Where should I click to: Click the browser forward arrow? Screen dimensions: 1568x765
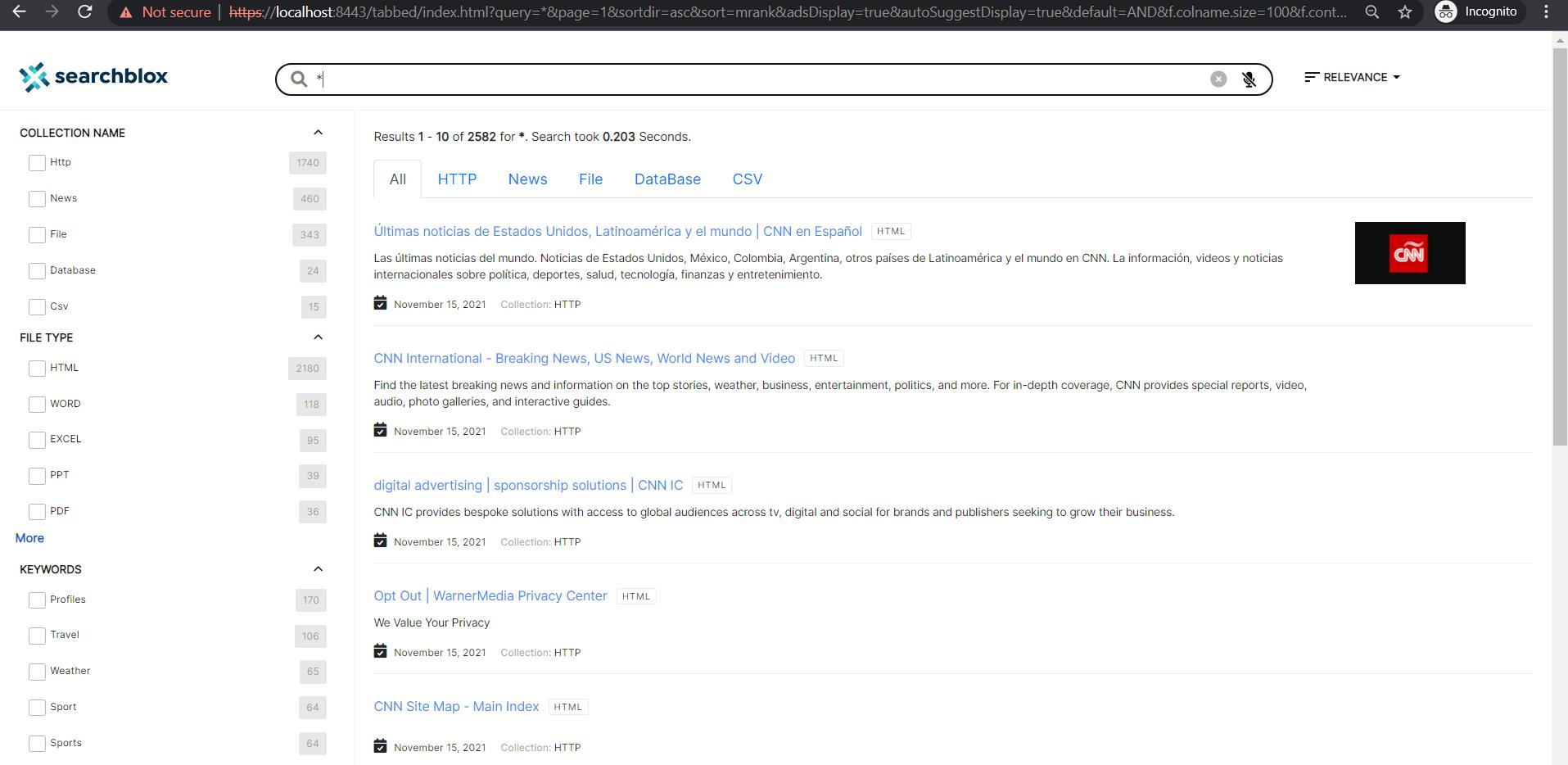click(x=52, y=12)
